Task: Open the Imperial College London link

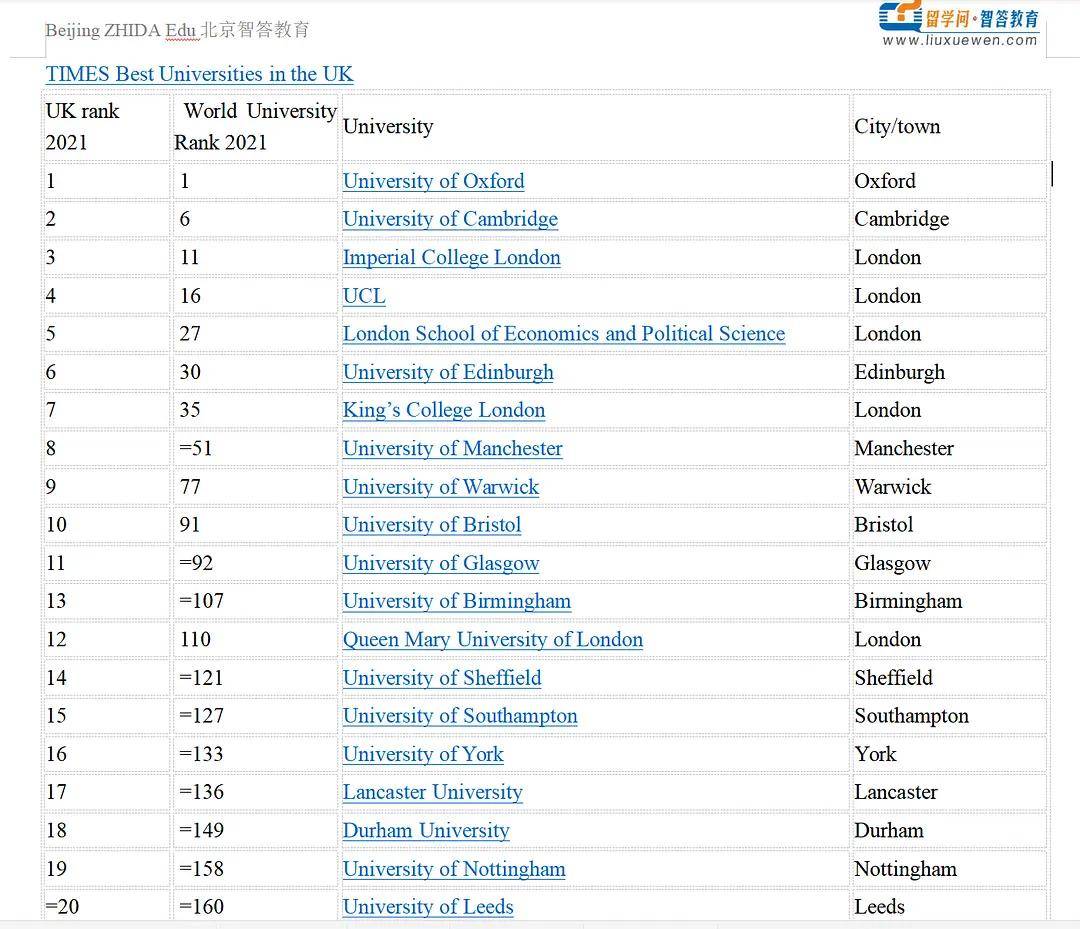Action: (x=452, y=257)
